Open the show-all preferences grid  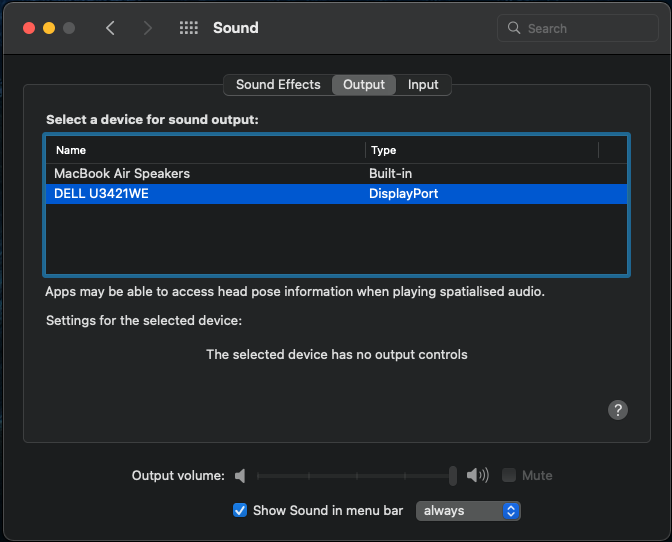click(x=188, y=28)
